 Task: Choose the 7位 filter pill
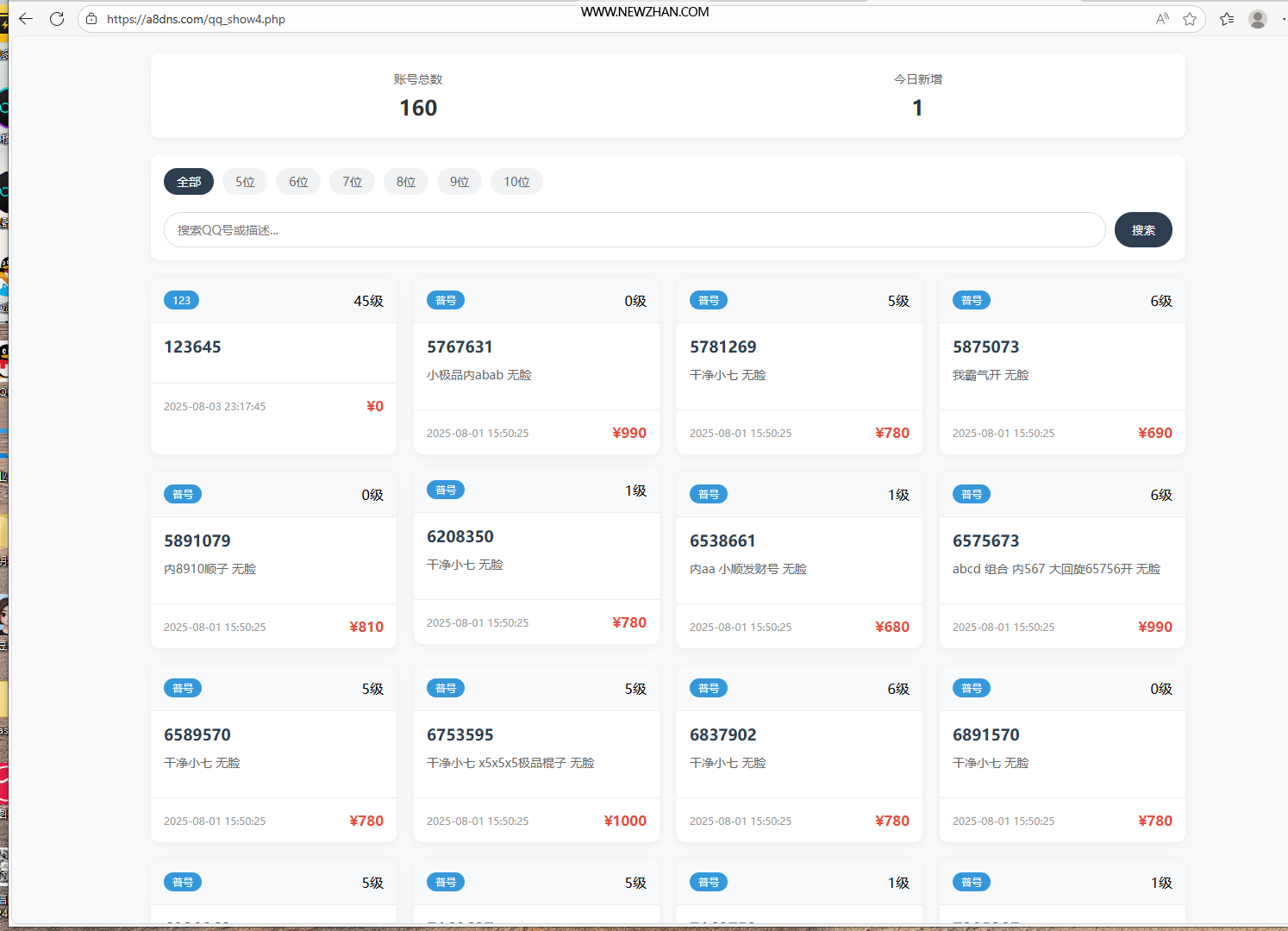click(x=352, y=182)
